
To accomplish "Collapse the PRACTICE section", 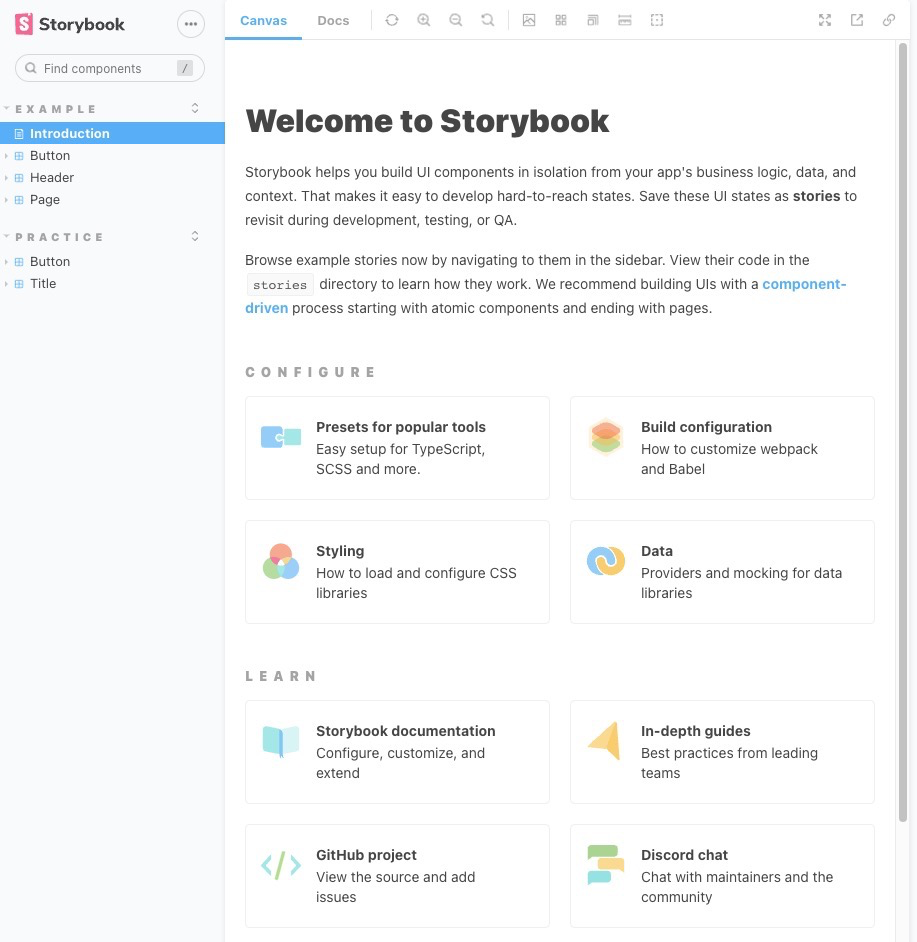I will pyautogui.click(x=59, y=237).
